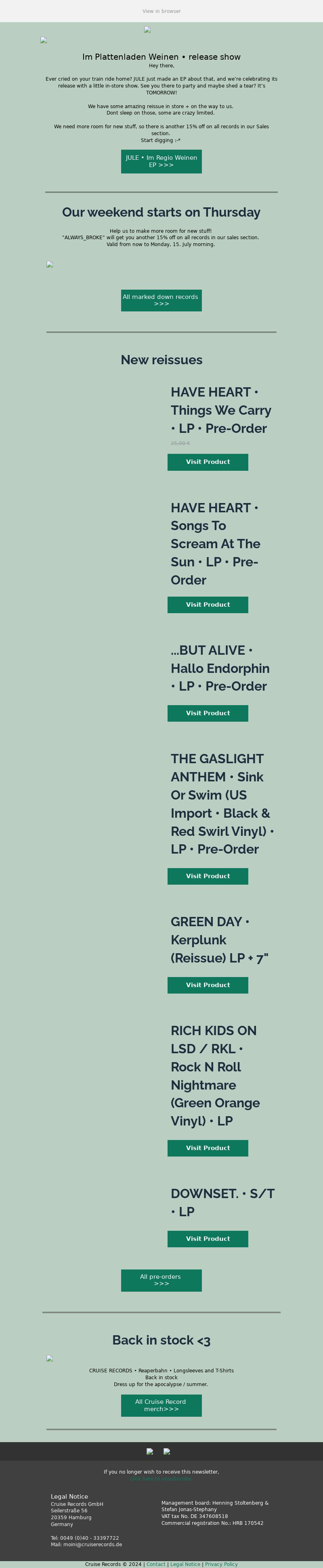Open the Privacy Policy footer link
The height and width of the screenshot is (1568, 323).
221,1564
